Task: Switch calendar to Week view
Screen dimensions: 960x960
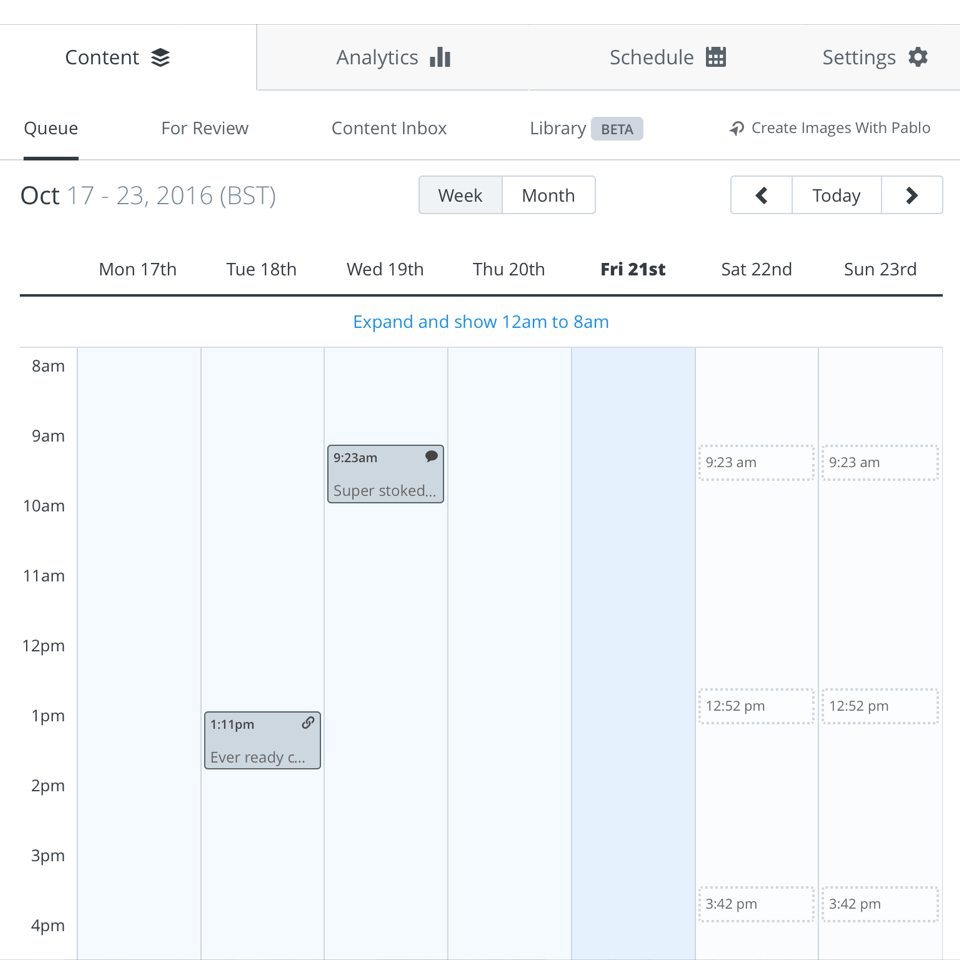Action: 460,195
